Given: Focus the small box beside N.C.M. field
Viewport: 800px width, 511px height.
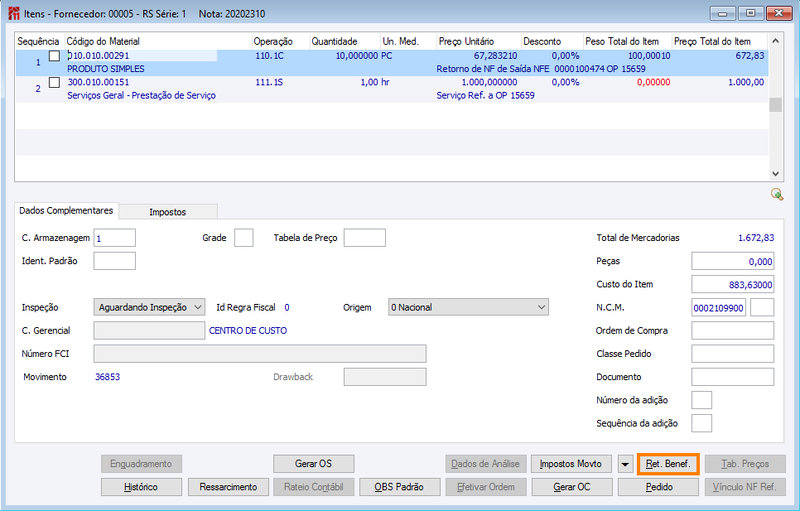Looking at the screenshot, I should (x=762, y=308).
